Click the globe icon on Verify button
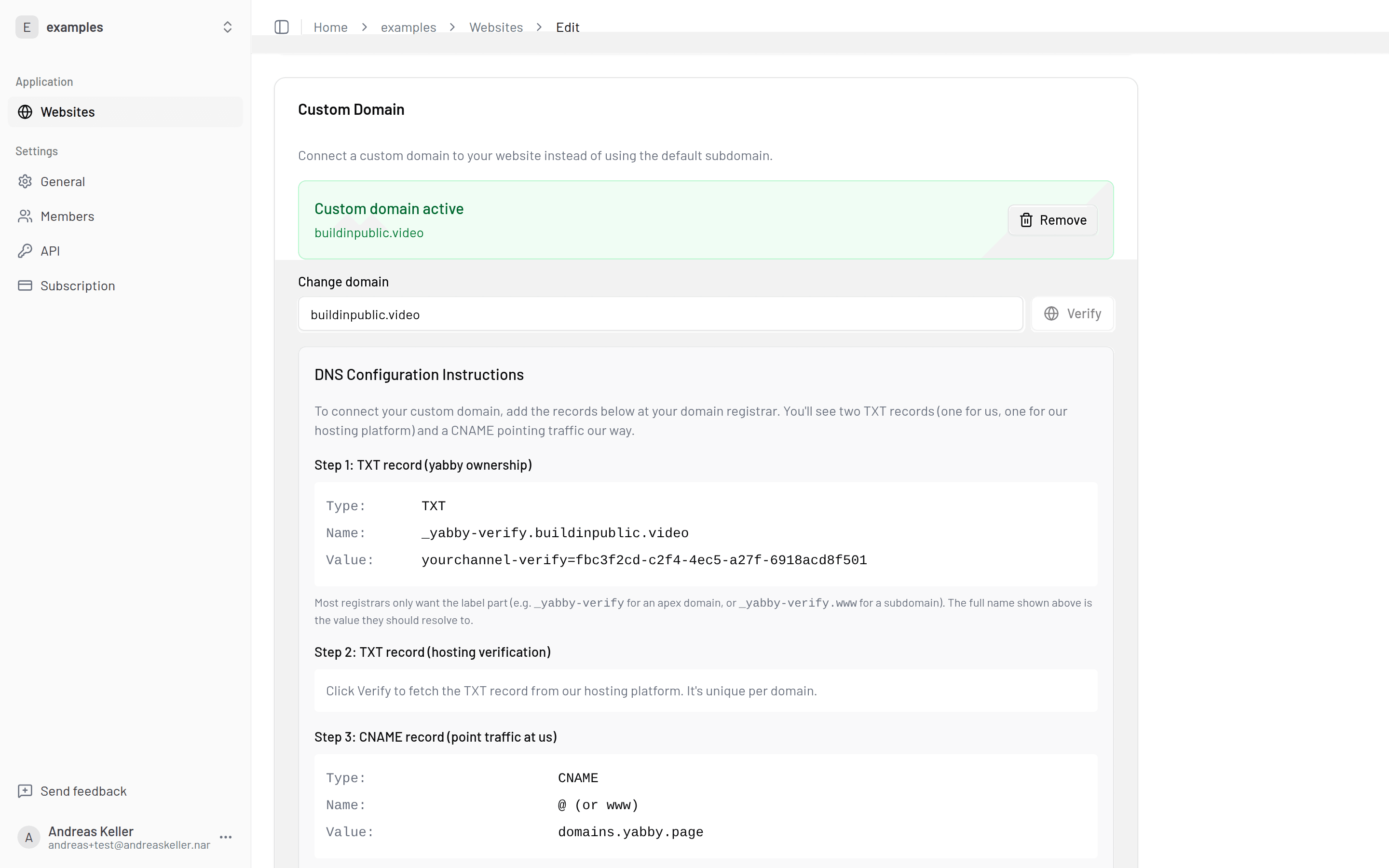The height and width of the screenshot is (868, 1389). pos(1051,313)
